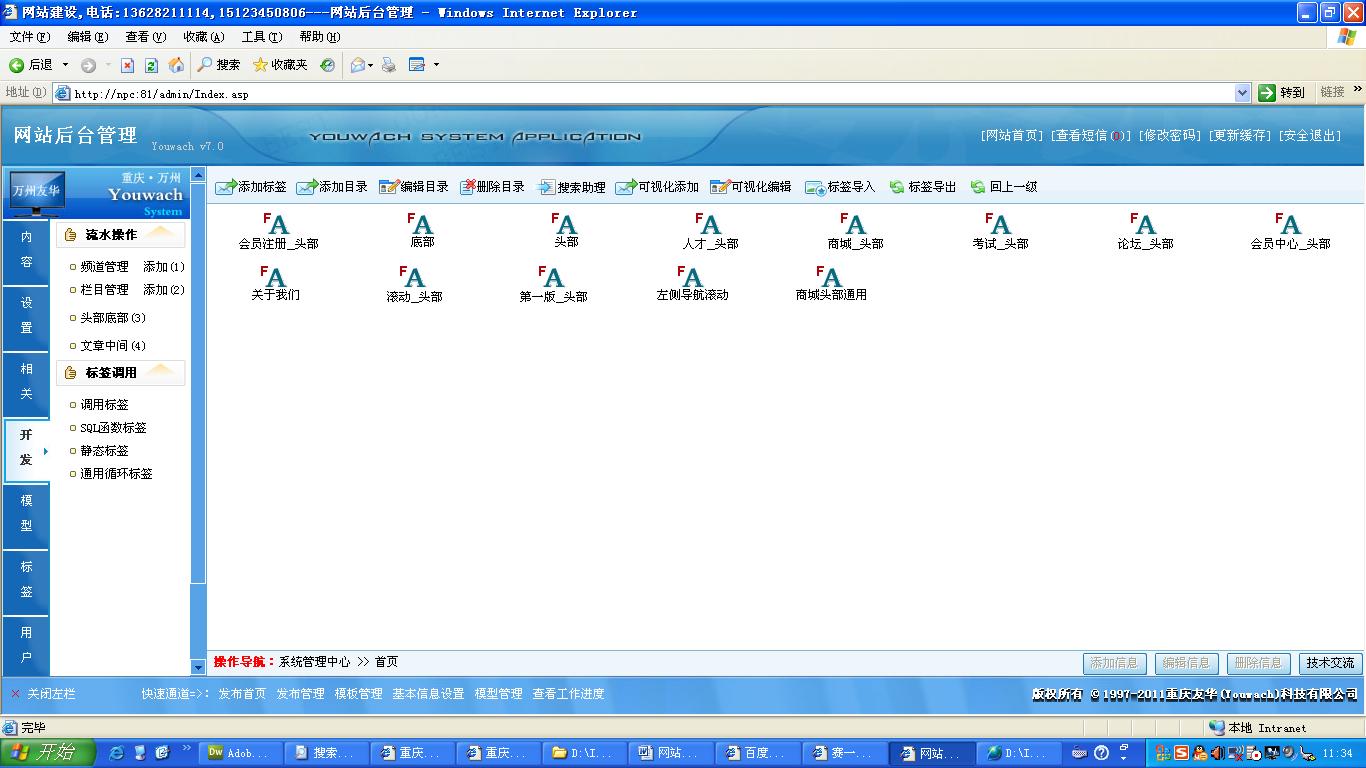Image resolution: width=1366 pixels, height=768 pixels.
Task: Click the 安全退出 header link
Action: (1310, 135)
